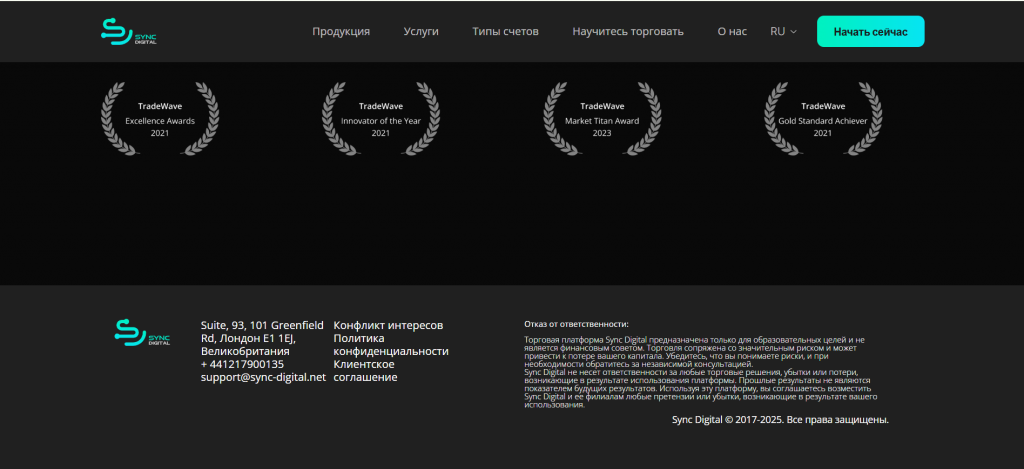1024x469 pixels.
Task: Expand the RU language dropdown
Action: [783, 32]
